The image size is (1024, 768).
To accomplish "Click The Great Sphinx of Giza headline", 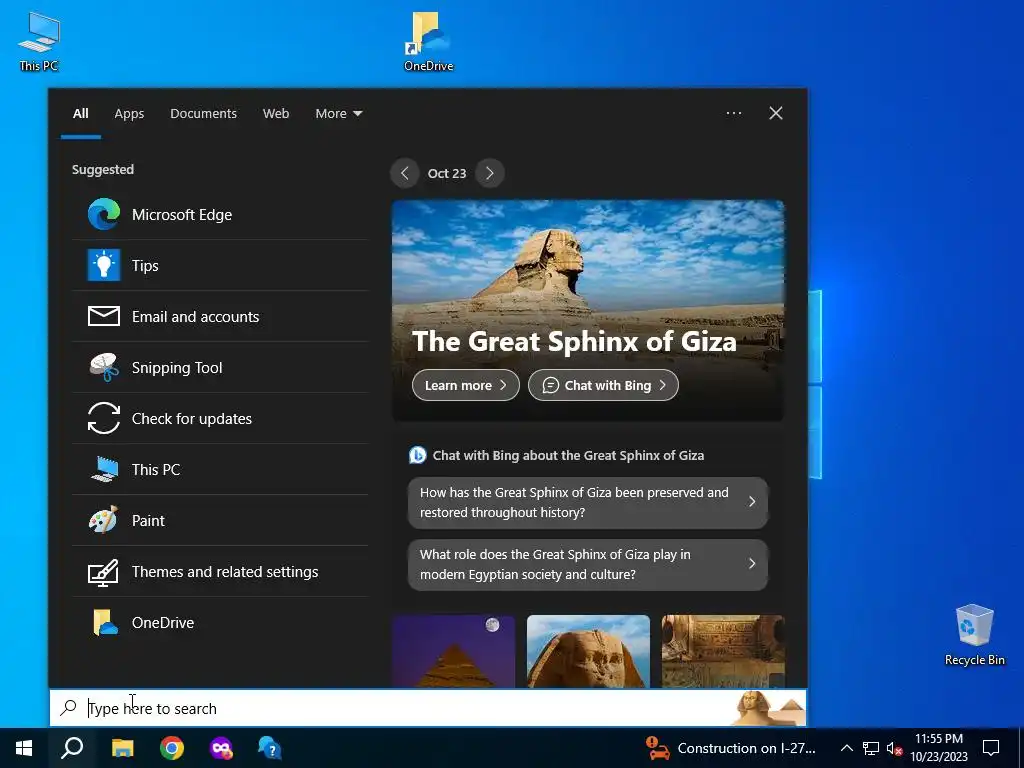I will pyautogui.click(x=574, y=341).
